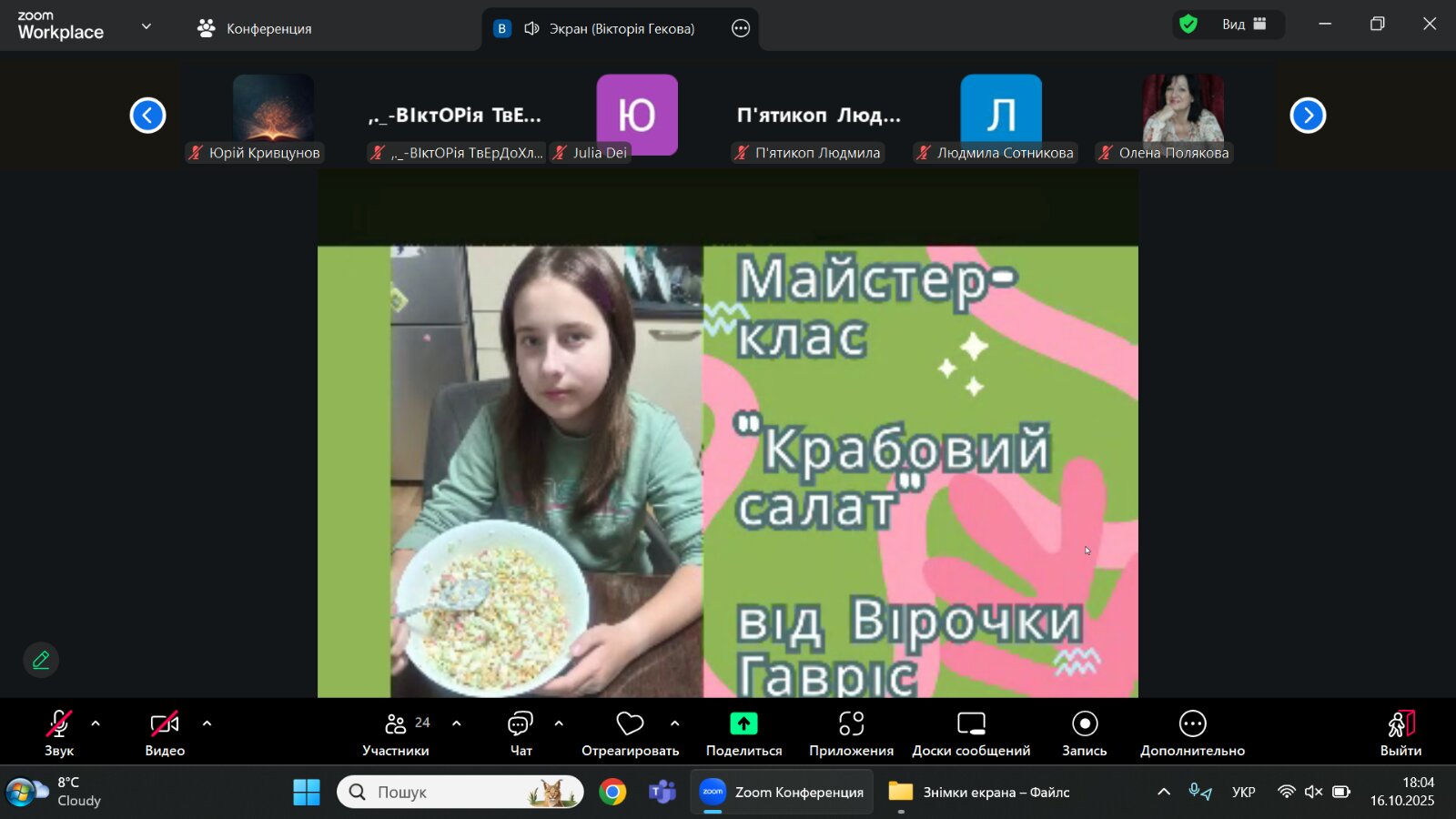Open the Apps panel
The height and width of the screenshot is (819, 1456).
point(851,733)
